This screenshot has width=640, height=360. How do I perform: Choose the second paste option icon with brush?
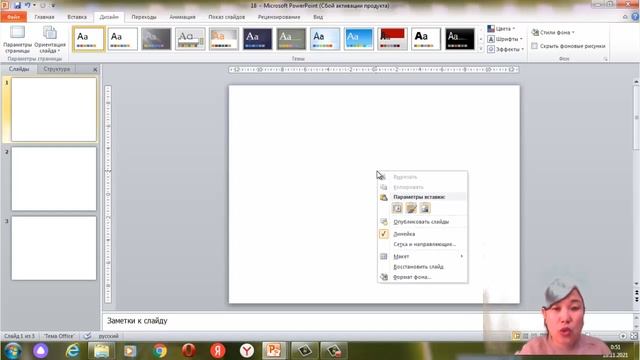411,208
